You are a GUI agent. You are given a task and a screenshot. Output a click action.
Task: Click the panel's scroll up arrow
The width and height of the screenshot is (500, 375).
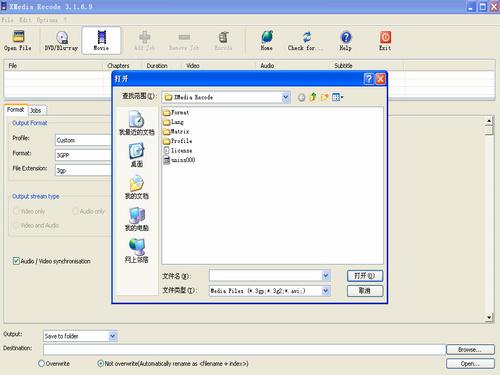(489, 121)
